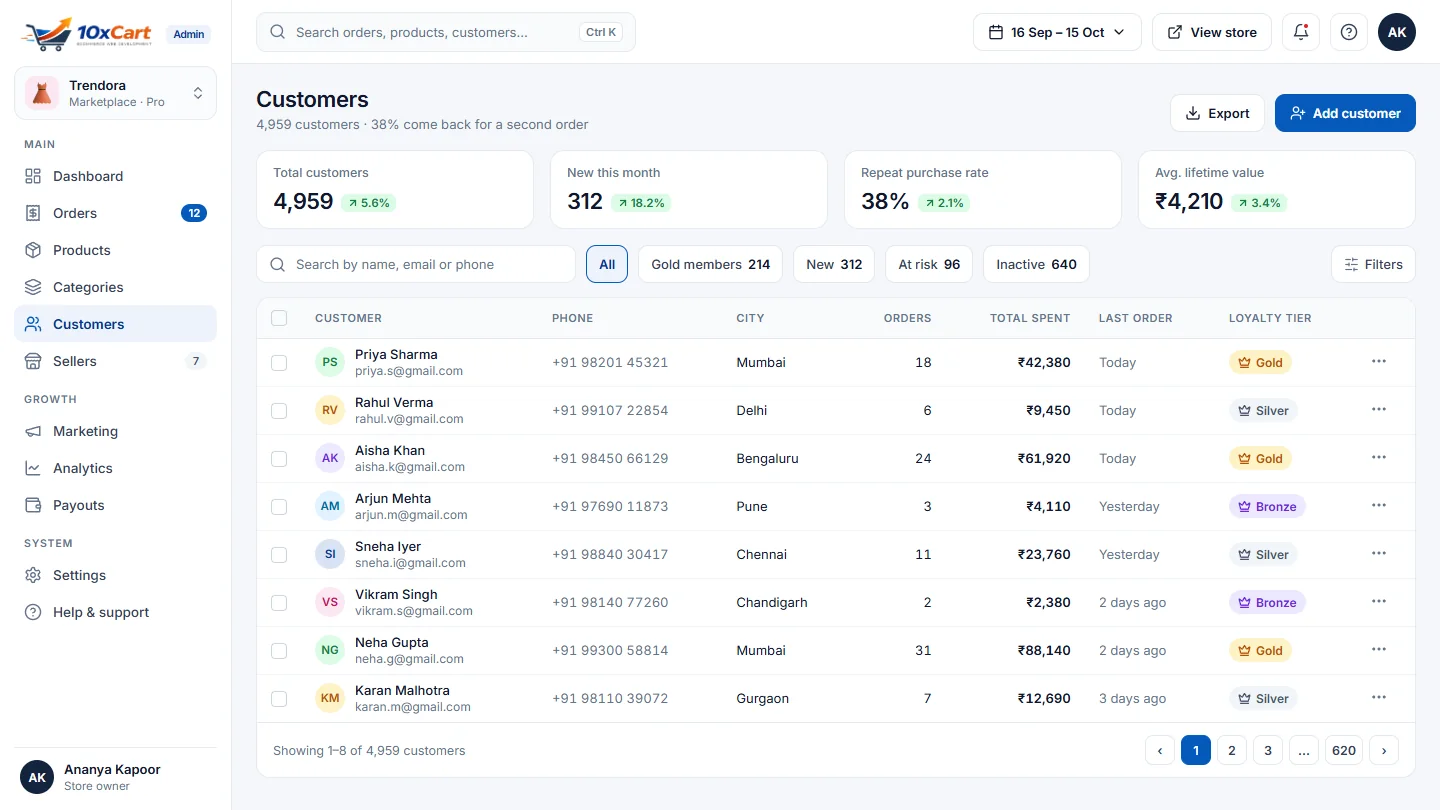
Task: Open the notifications bell icon
Action: 1301,32
